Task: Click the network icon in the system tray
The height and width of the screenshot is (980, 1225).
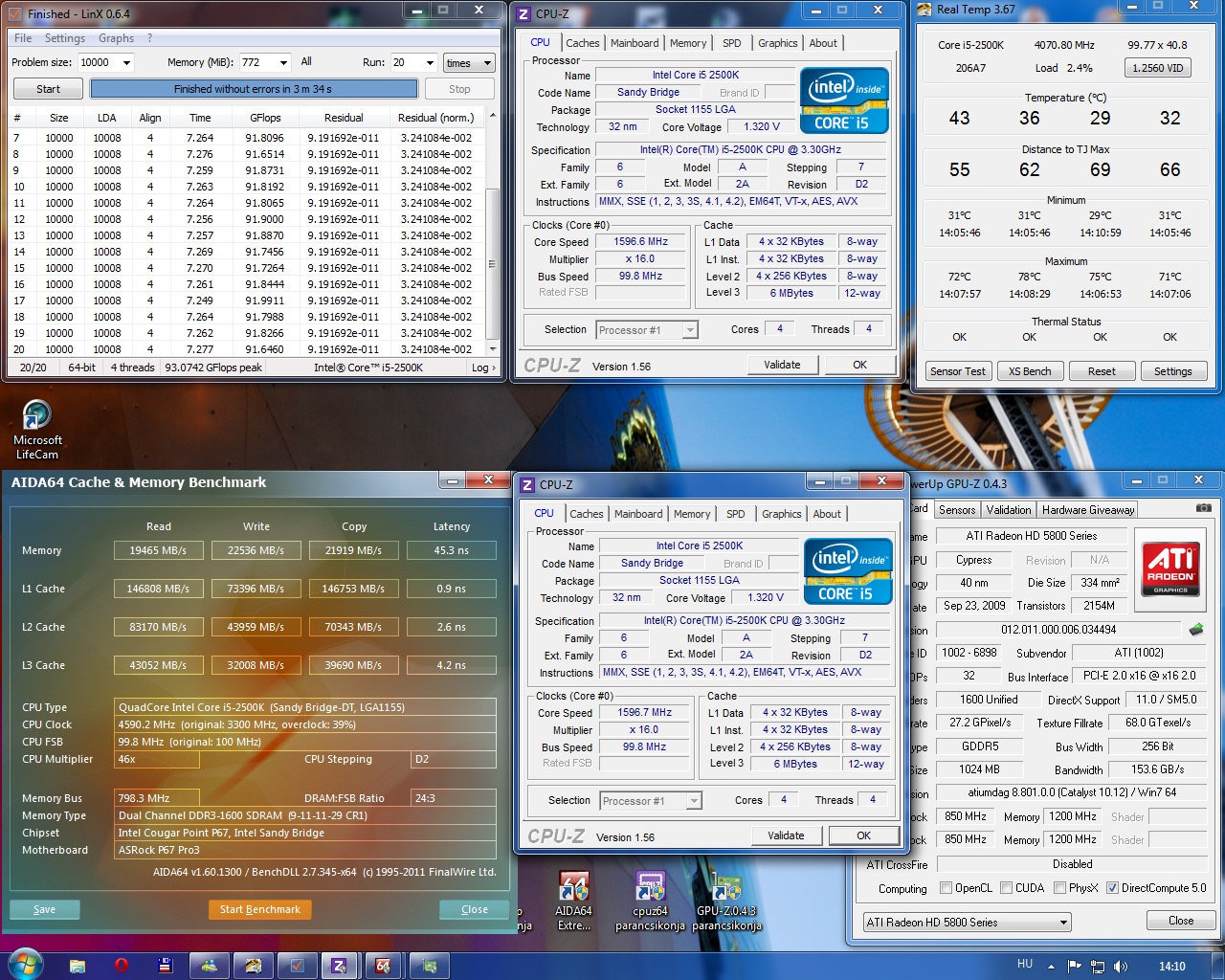Action: click(1097, 967)
